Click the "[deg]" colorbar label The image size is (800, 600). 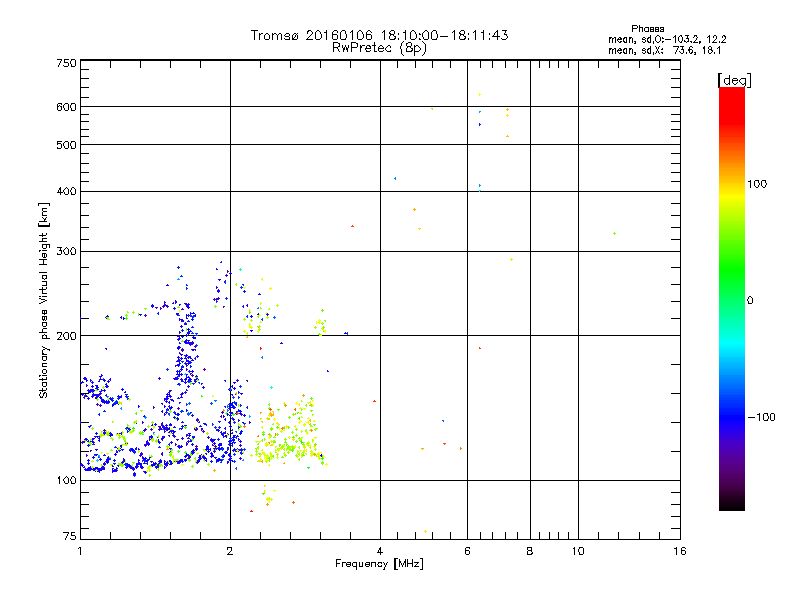point(734,80)
